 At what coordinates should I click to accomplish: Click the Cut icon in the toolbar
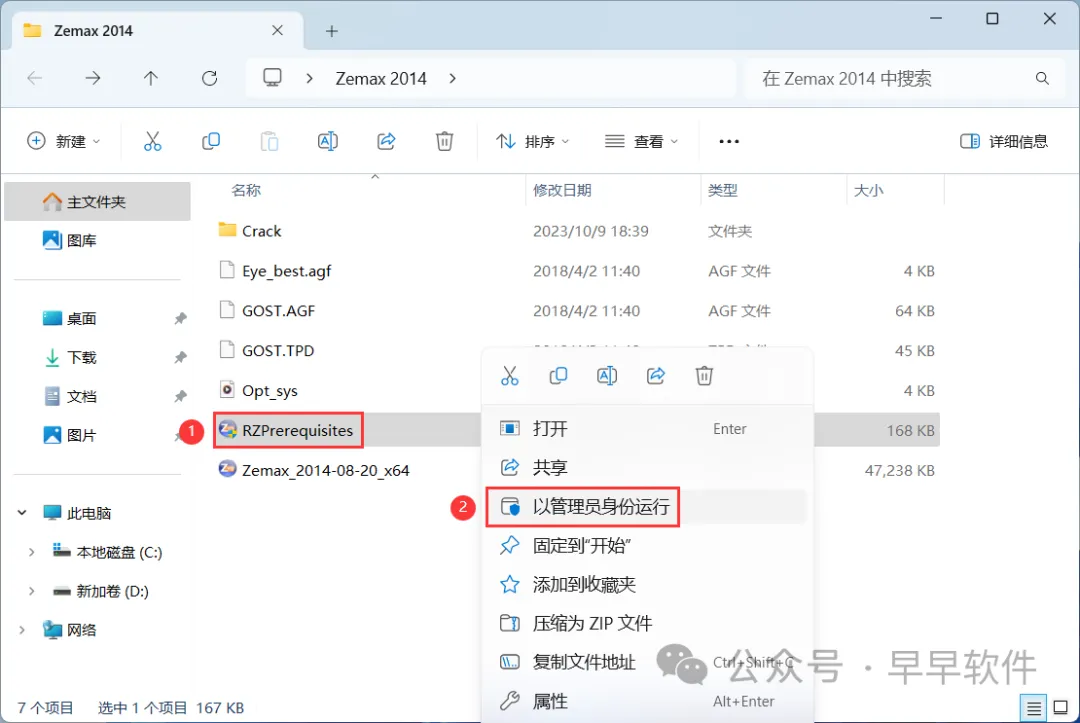pos(152,141)
